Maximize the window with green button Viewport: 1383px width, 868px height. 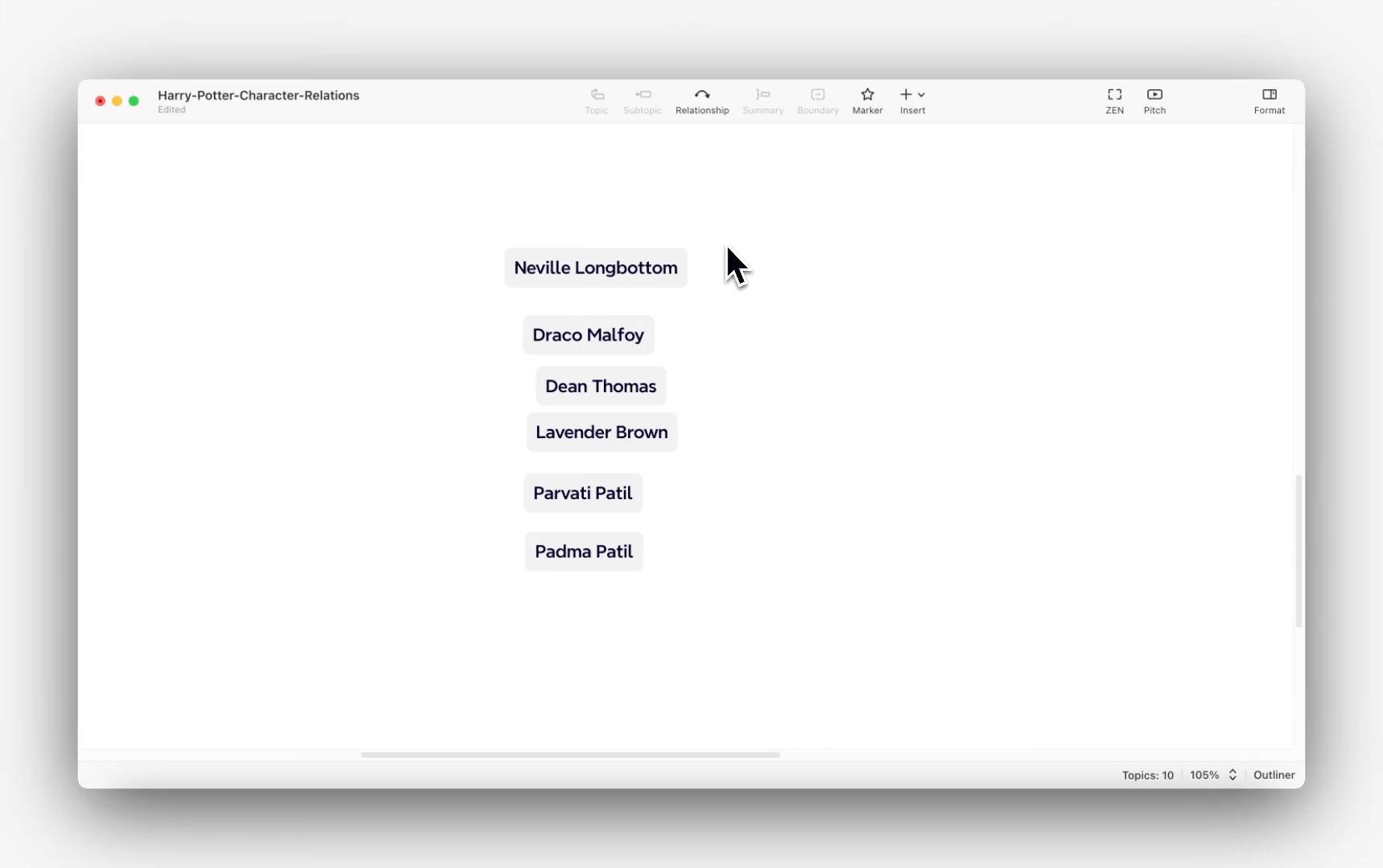pyautogui.click(x=134, y=101)
